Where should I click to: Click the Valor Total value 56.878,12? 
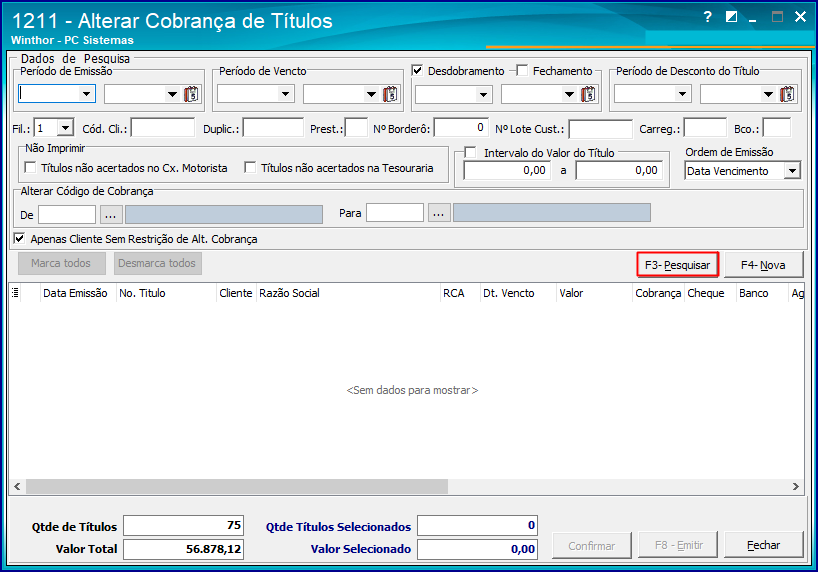click(184, 549)
